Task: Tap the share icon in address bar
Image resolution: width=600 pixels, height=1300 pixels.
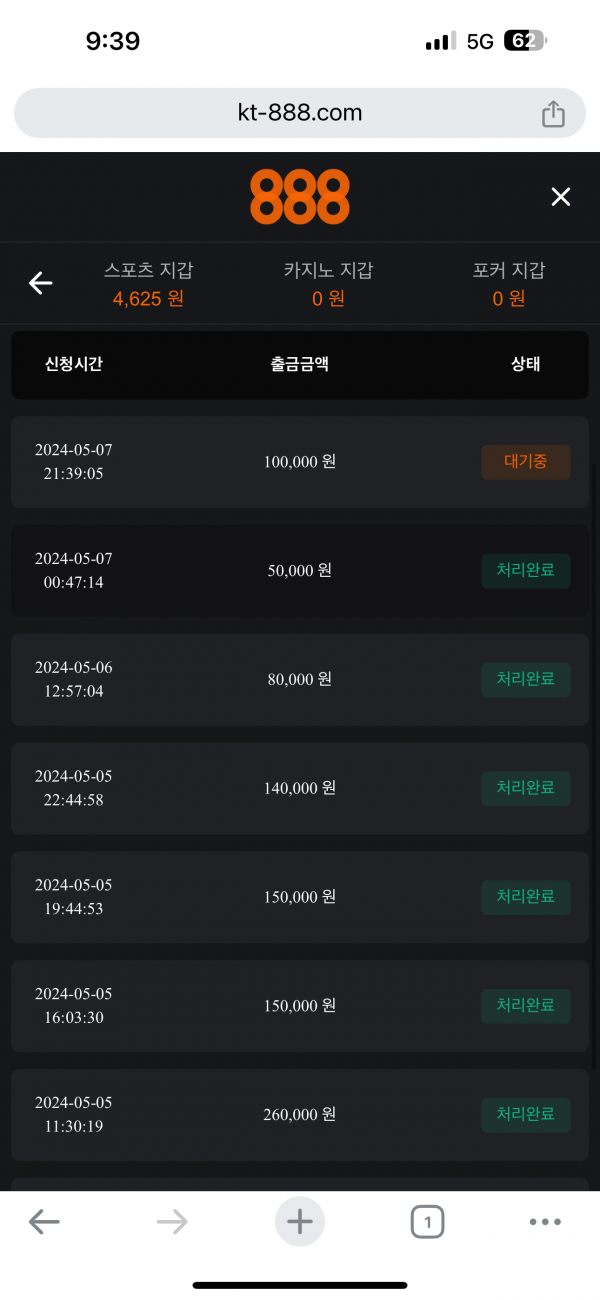Action: (x=553, y=114)
